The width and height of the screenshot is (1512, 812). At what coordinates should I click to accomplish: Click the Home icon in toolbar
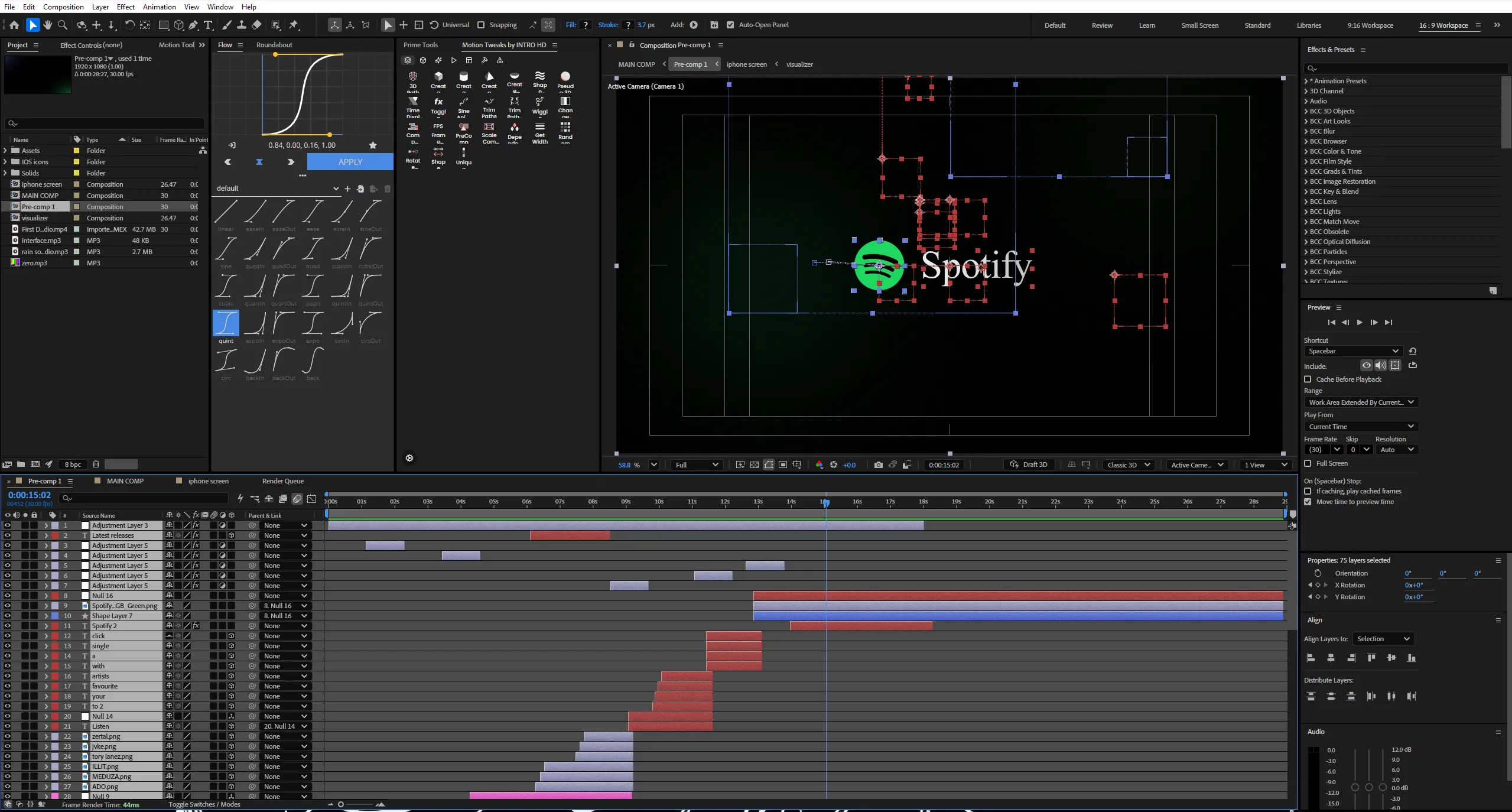[x=14, y=25]
